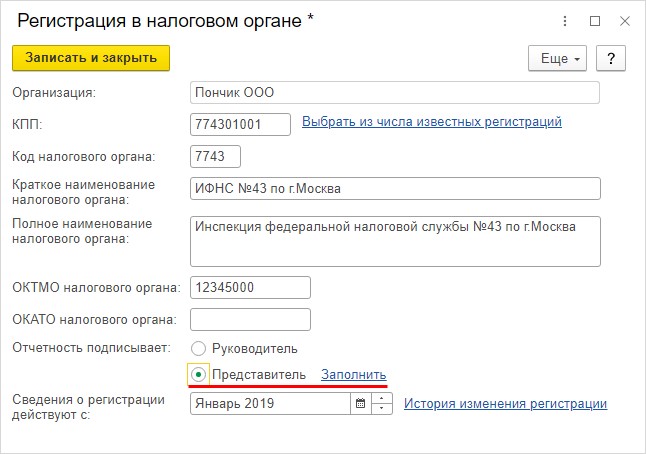Image resolution: width=646 pixels, height=454 pixels.
Task: Select the Руководитель radio option
Action: tap(198, 349)
